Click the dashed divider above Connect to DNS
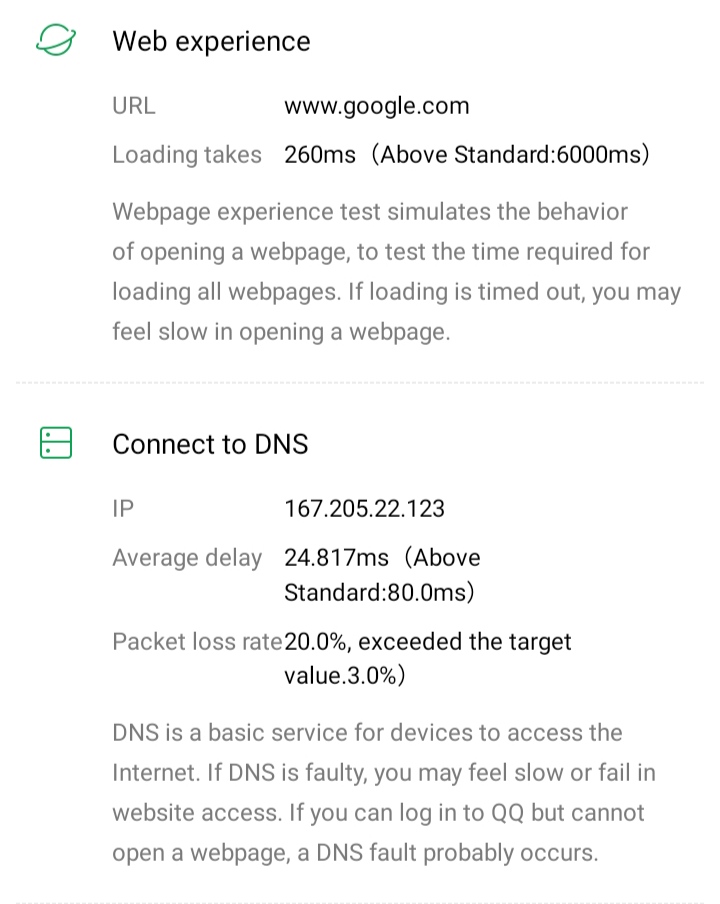 pos(360,382)
